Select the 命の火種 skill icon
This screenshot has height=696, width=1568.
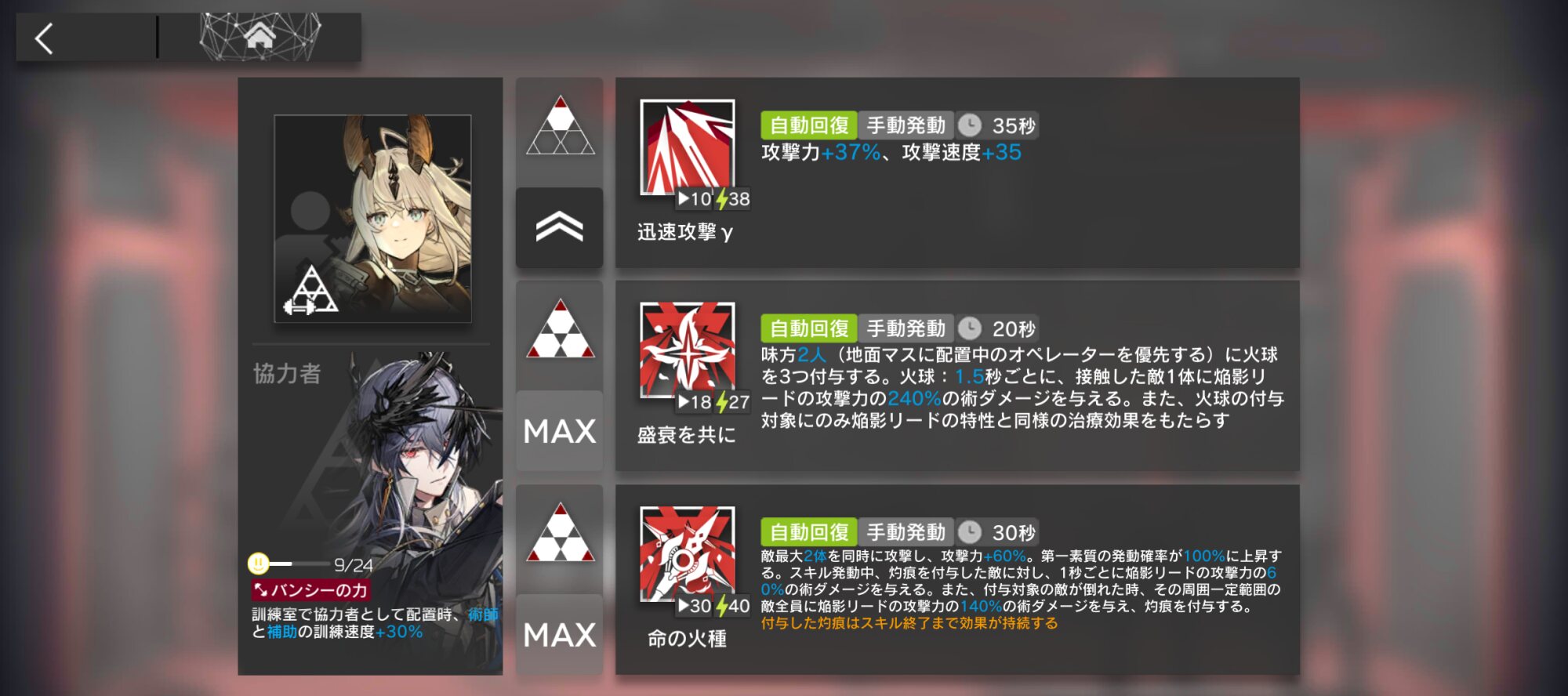(x=688, y=554)
